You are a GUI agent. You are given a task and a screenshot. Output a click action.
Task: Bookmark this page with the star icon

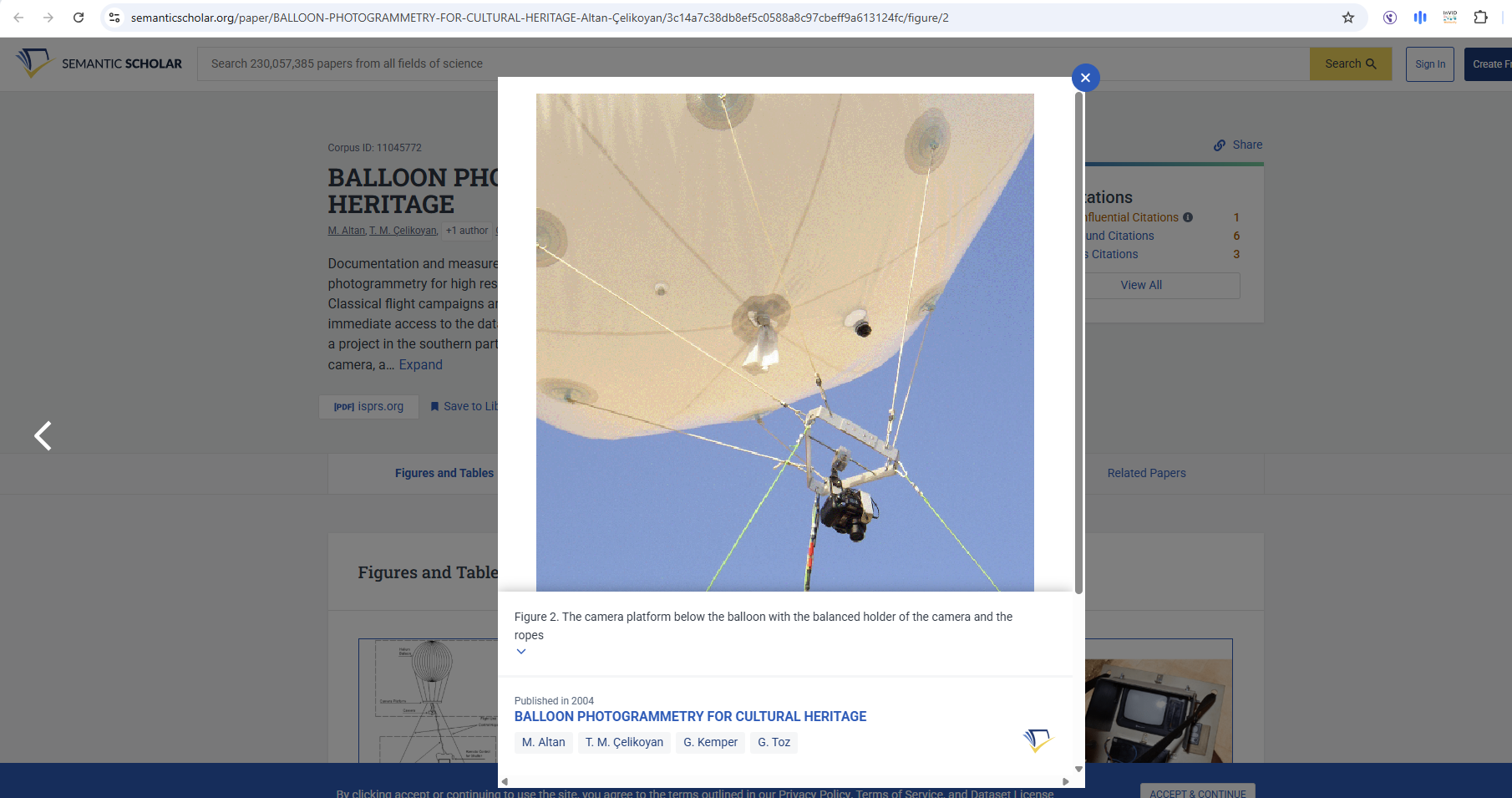(1347, 18)
